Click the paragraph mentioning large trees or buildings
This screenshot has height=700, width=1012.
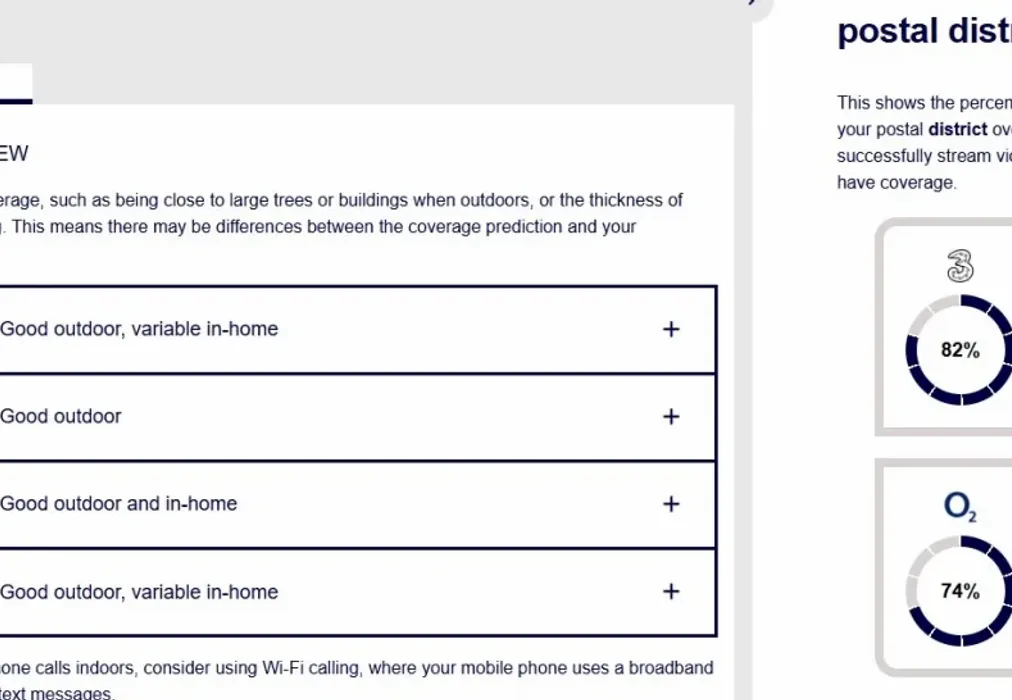pyautogui.click(x=341, y=214)
